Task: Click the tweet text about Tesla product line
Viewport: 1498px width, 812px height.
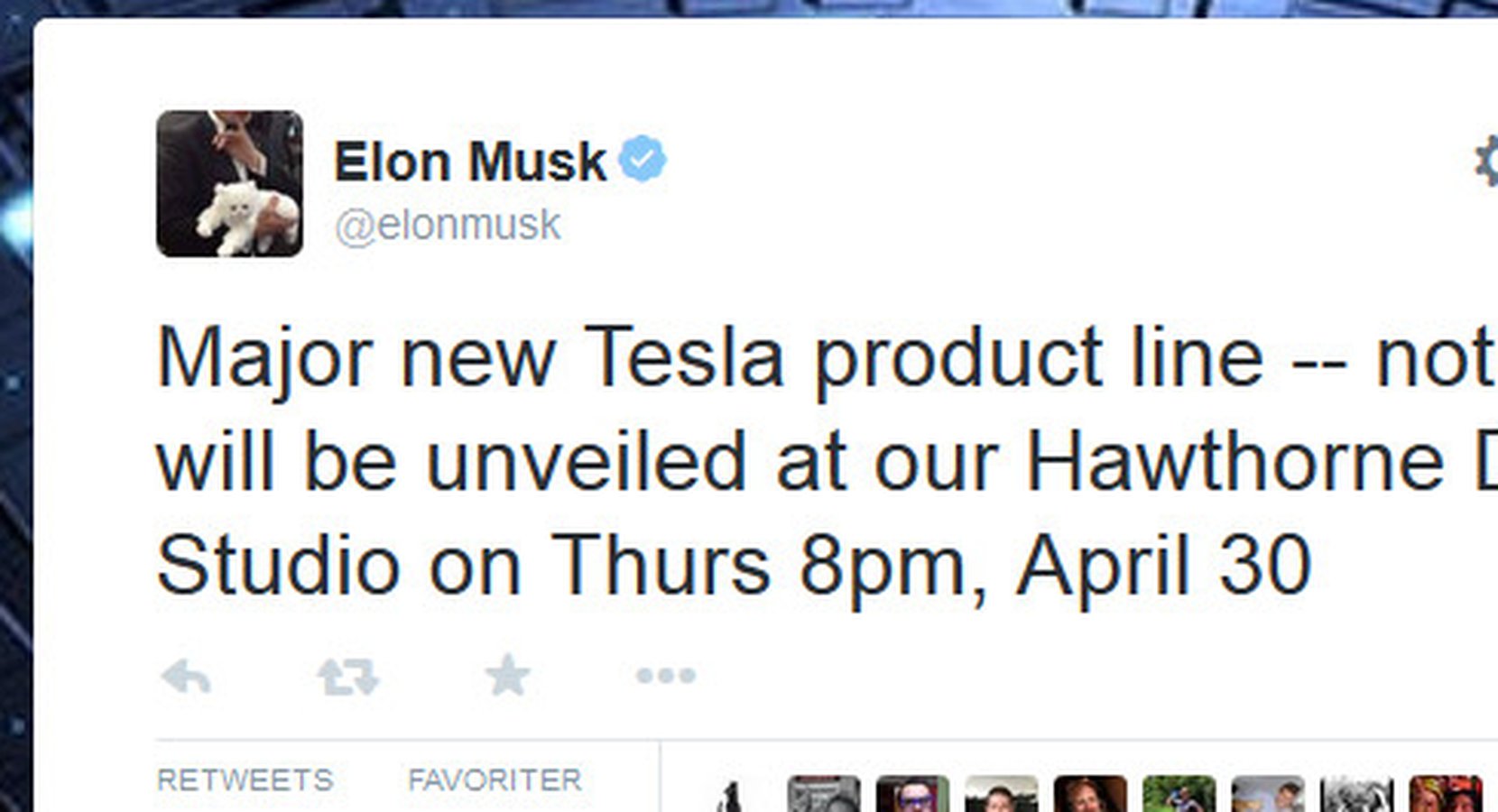Action: pyautogui.click(x=826, y=460)
